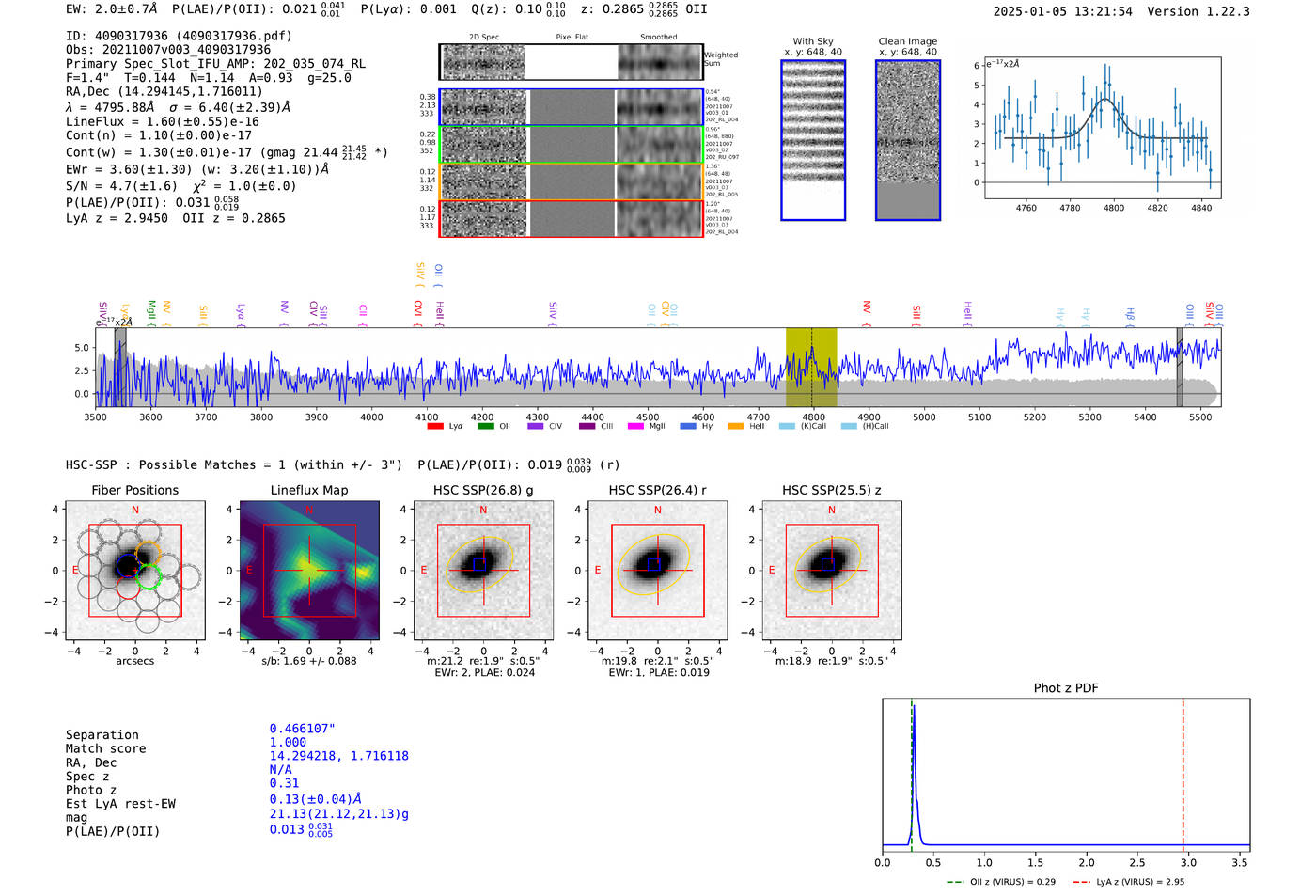Screen dimensions: 1316x896
Task: Click the Phot z PDF plot
Action: coord(1066,776)
